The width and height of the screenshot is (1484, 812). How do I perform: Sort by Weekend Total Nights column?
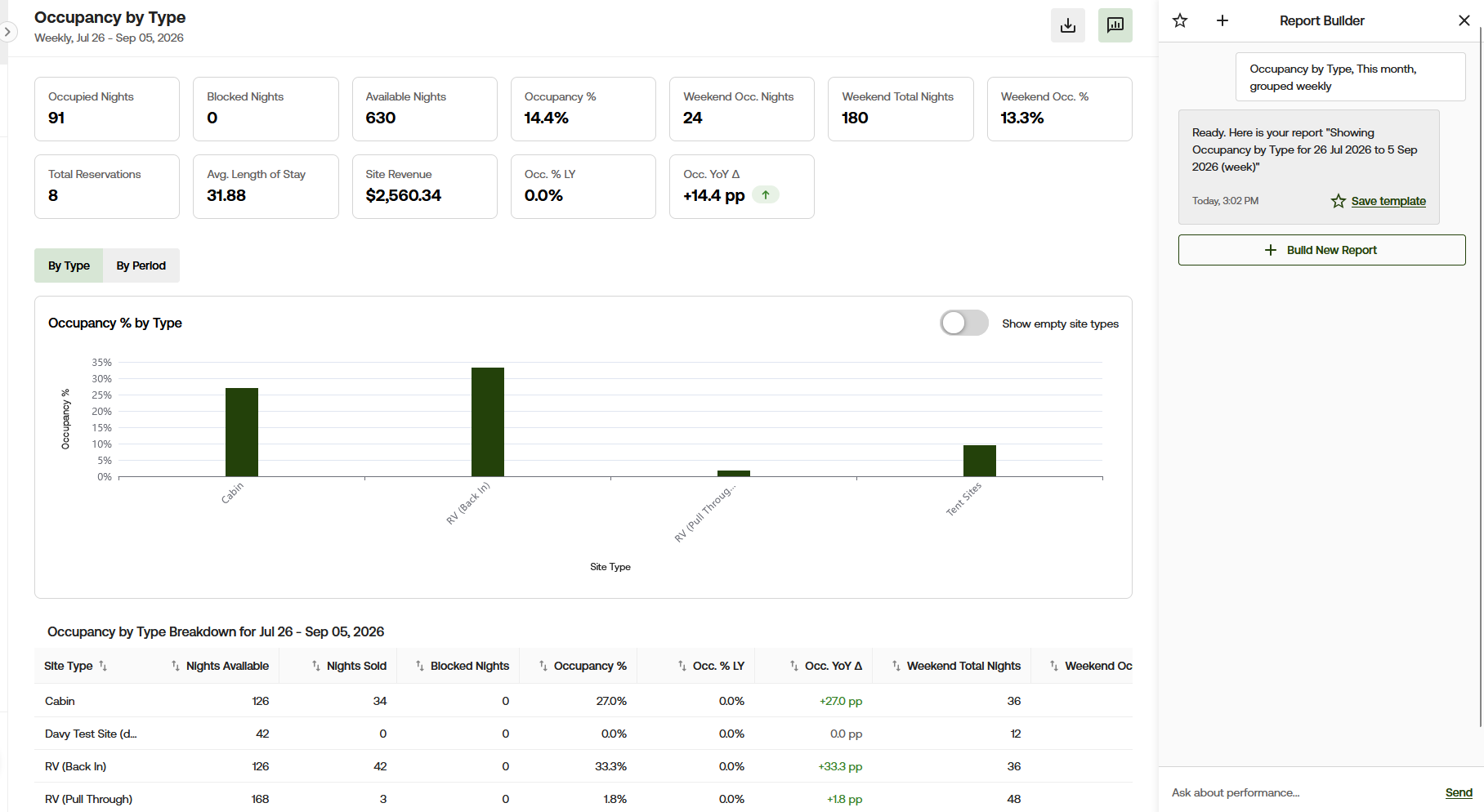click(956, 666)
